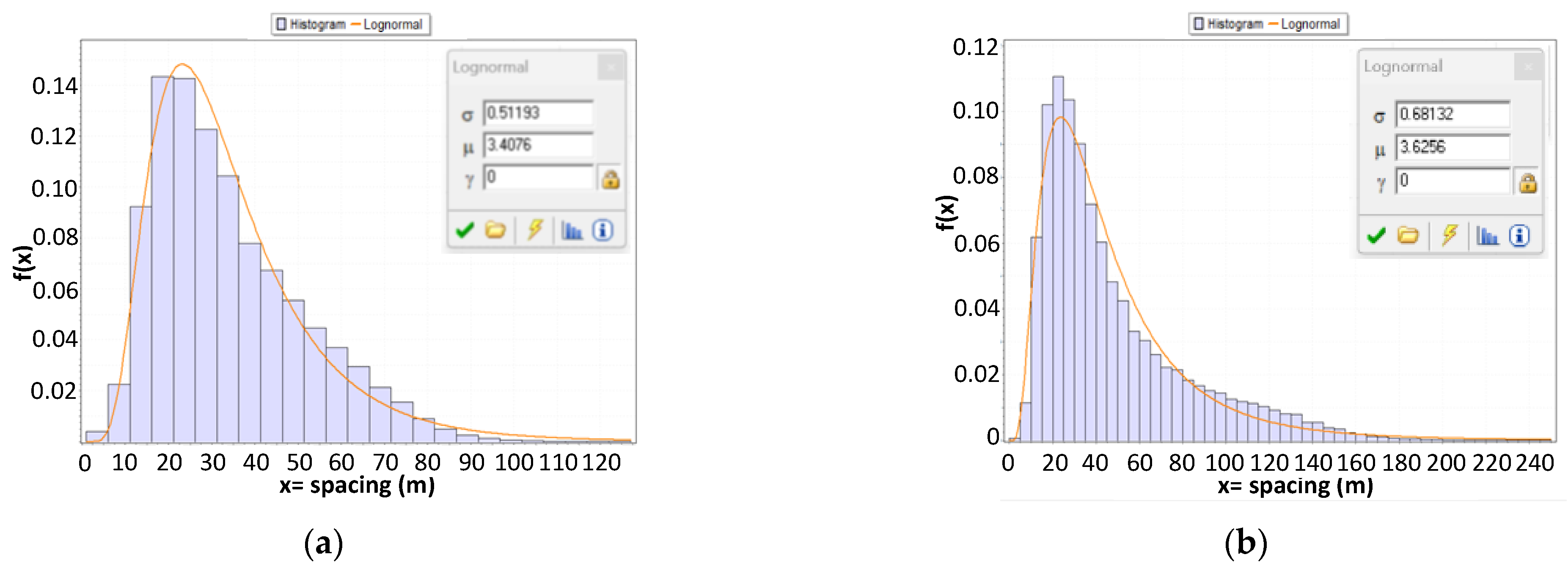The width and height of the screenshot is (1568, 571).
Task: Toggle the γ lock in left panel
Action: [x=611, y=179]
